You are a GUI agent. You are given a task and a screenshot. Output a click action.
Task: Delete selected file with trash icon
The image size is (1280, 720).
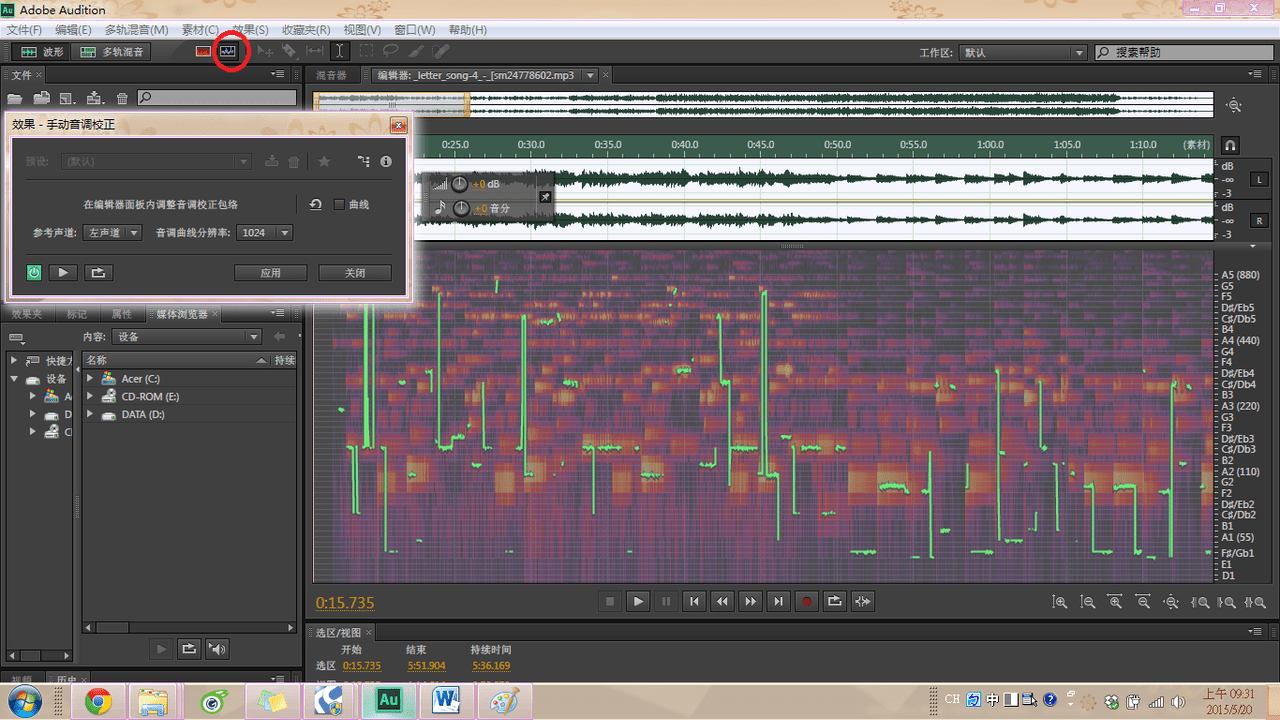[122, 98]
